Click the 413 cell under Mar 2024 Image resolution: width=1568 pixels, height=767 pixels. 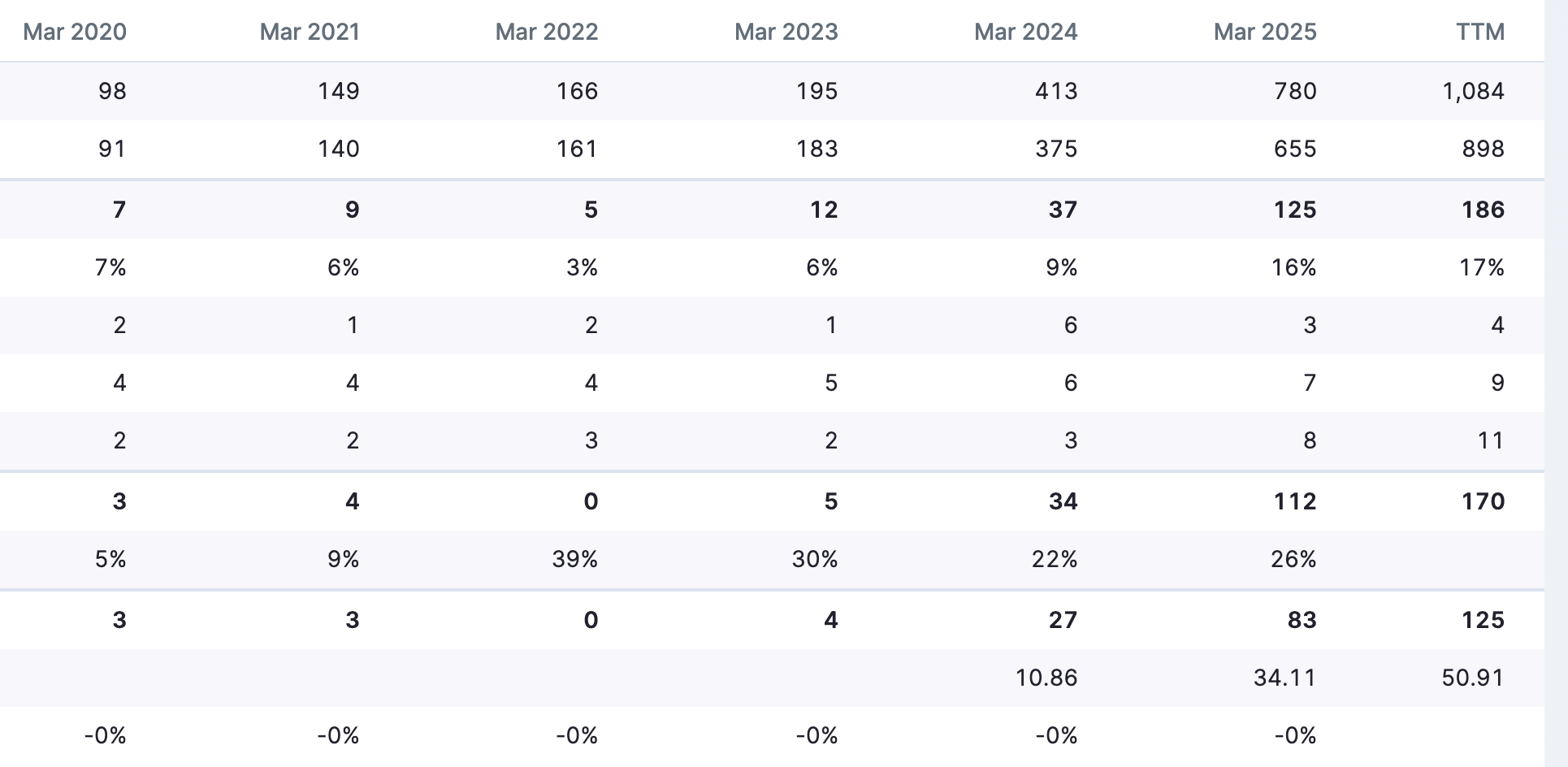tap(1056, 90)
